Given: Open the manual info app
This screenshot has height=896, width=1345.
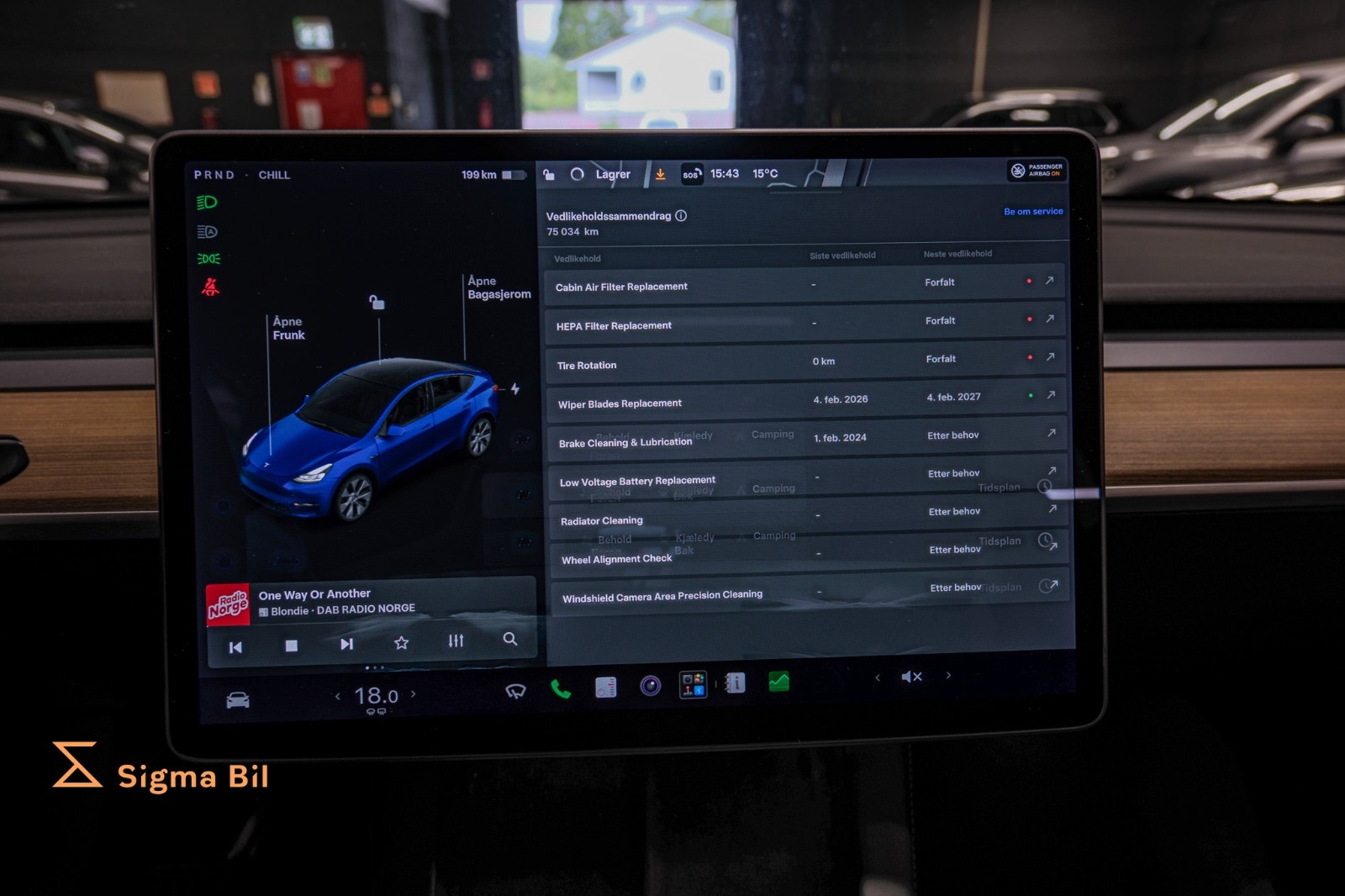Looking at the screenshot, I should 736,683.
